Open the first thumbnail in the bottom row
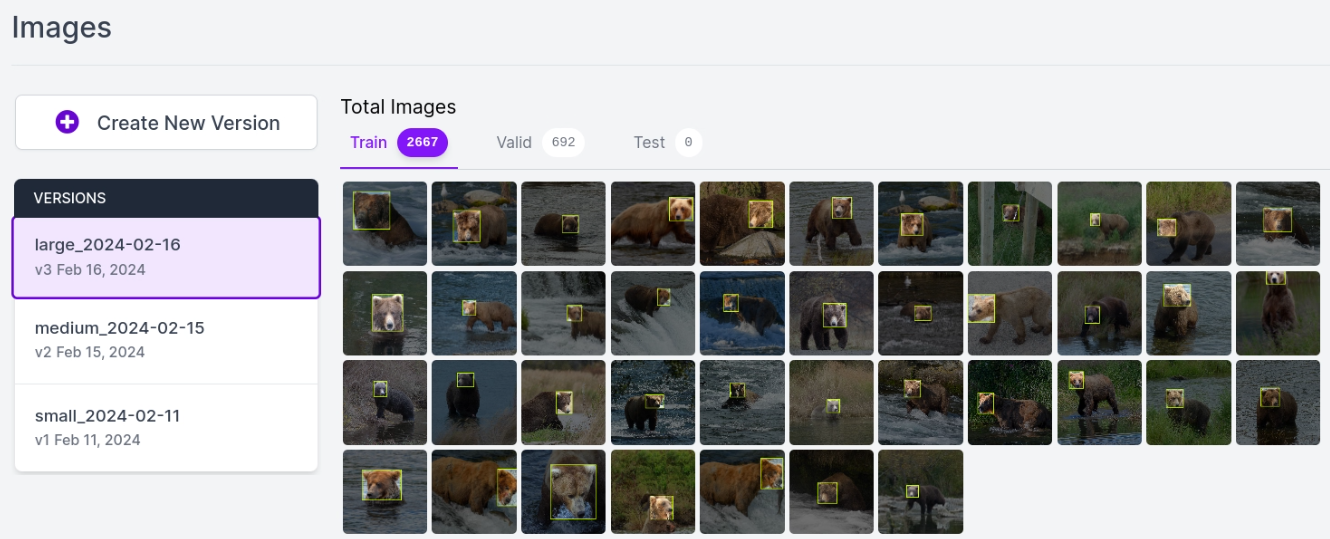This screenshot has height=539, width=1330. [x=385, y=492]
